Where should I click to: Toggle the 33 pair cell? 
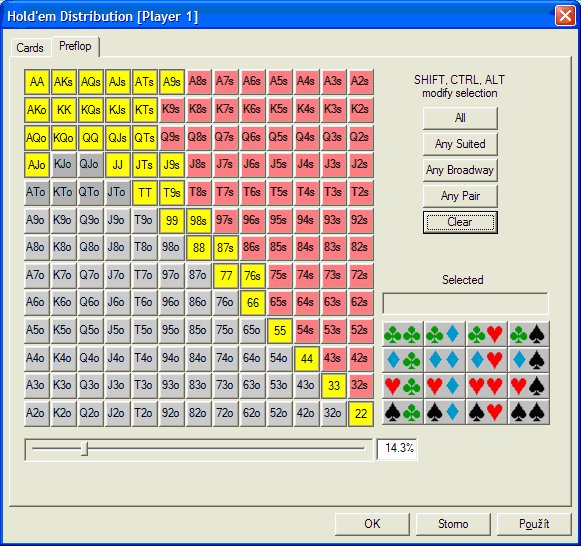(x=334, y=386)
